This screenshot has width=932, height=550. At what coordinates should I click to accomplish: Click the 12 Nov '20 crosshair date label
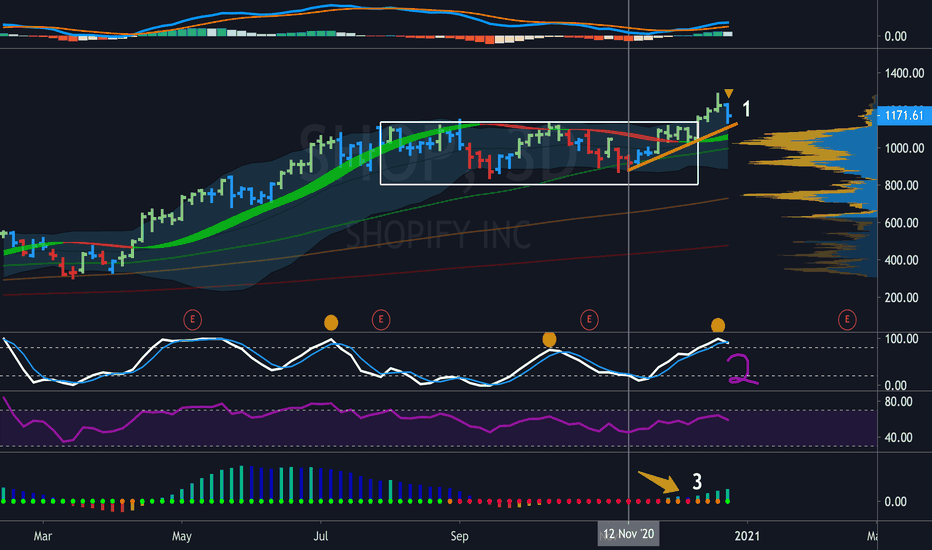[628, 534]
